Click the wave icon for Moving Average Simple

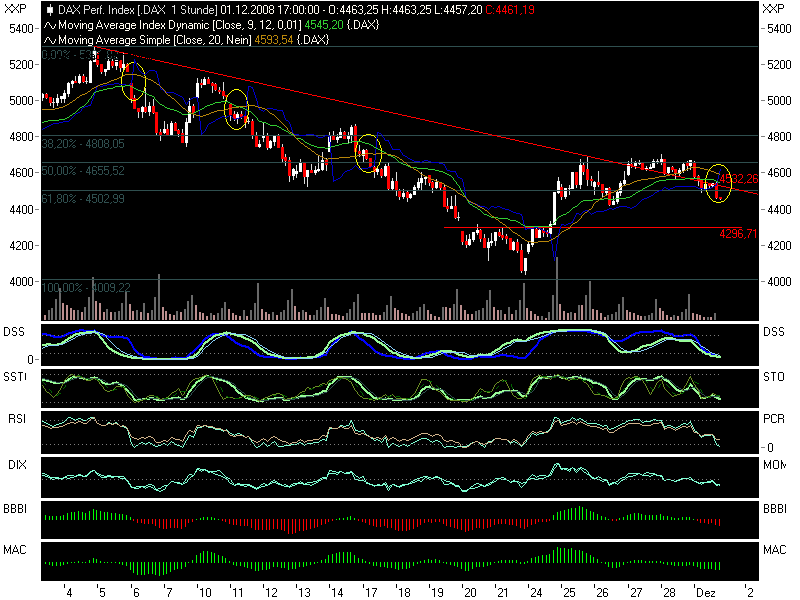coord(50,39)
